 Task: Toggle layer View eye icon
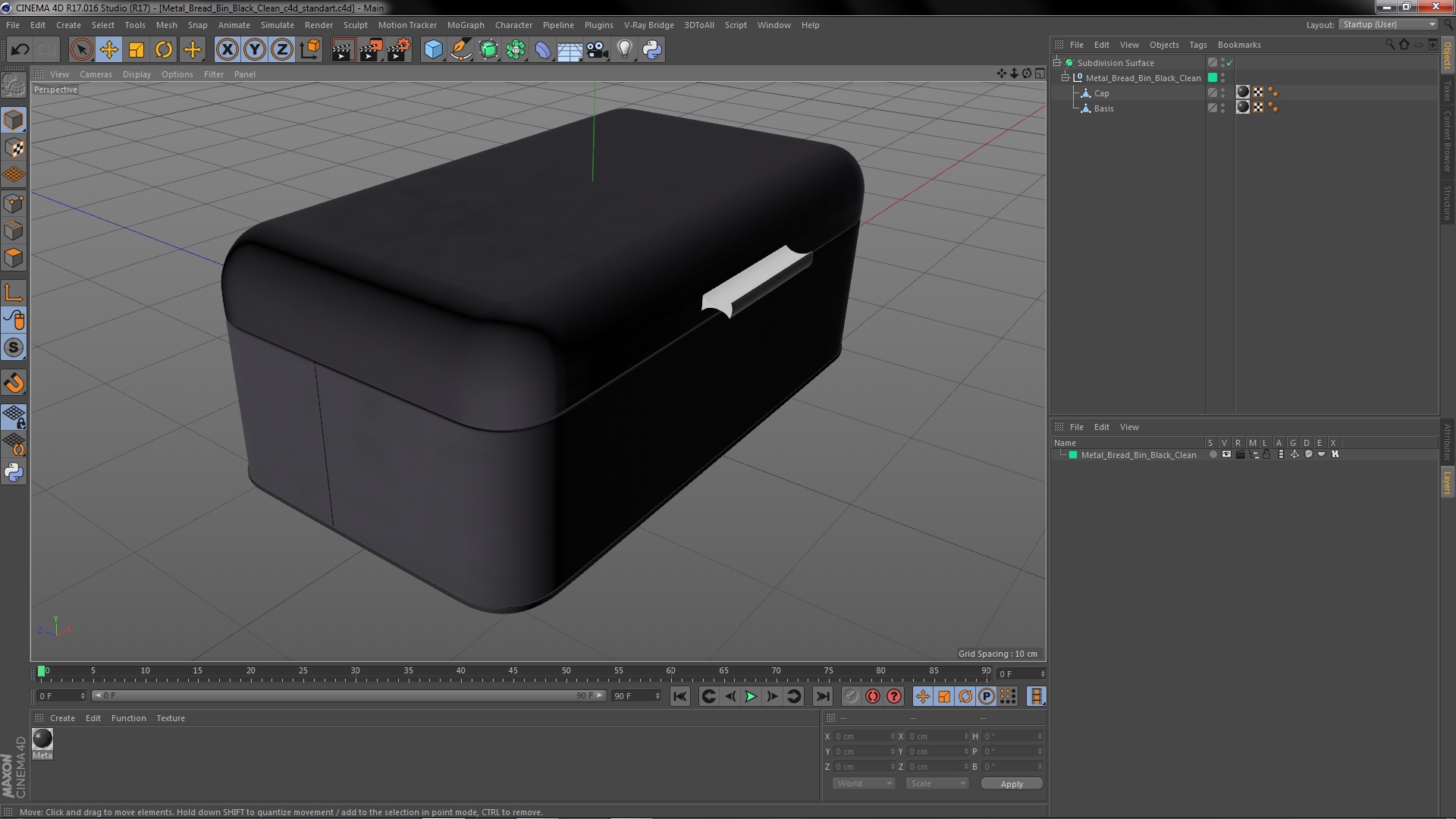click(1226, 455)
